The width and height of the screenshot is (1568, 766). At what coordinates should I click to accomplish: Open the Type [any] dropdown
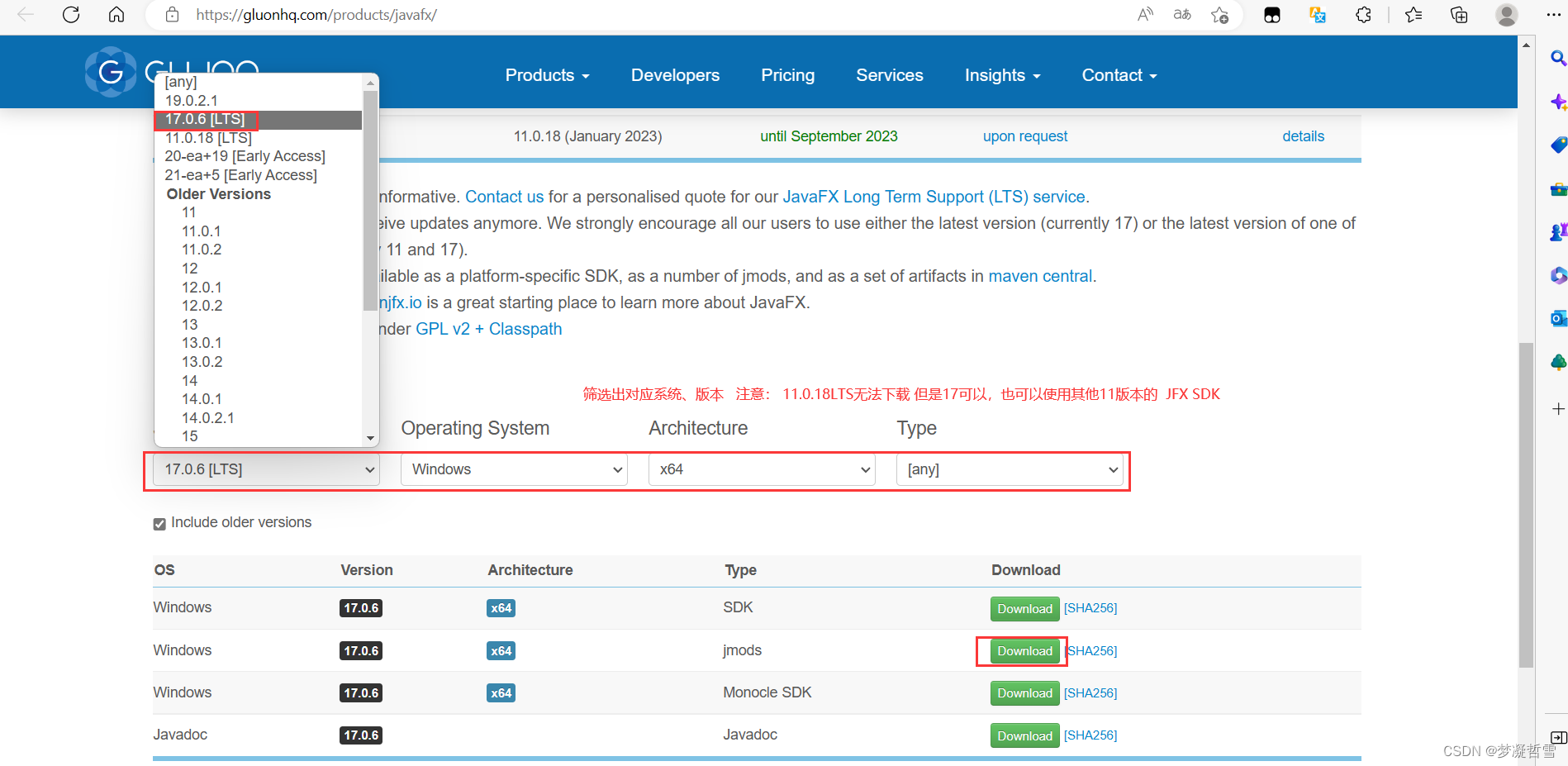pyautogui.click(x=1010, y=469)
